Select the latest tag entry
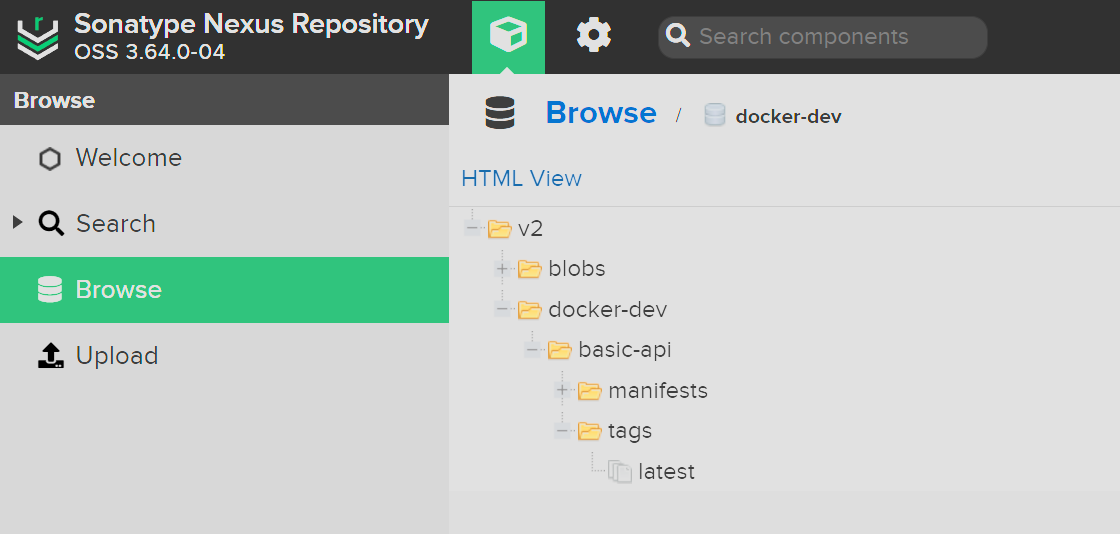This screenshot has width=1120, height=534. [x=666, y=472]
